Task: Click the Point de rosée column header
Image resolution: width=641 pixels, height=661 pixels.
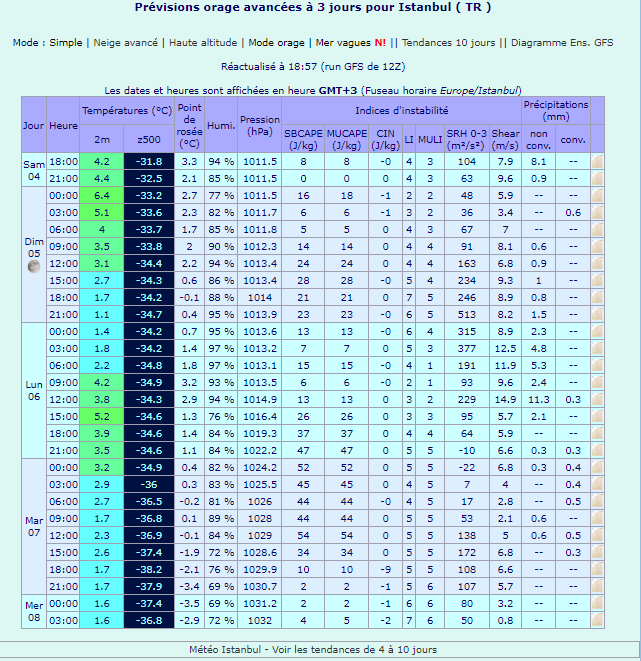Action: (x=189, y=125)
